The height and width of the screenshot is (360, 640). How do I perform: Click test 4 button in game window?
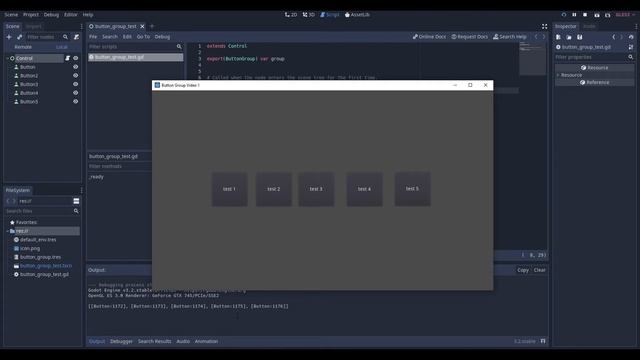tap(364, 189)
